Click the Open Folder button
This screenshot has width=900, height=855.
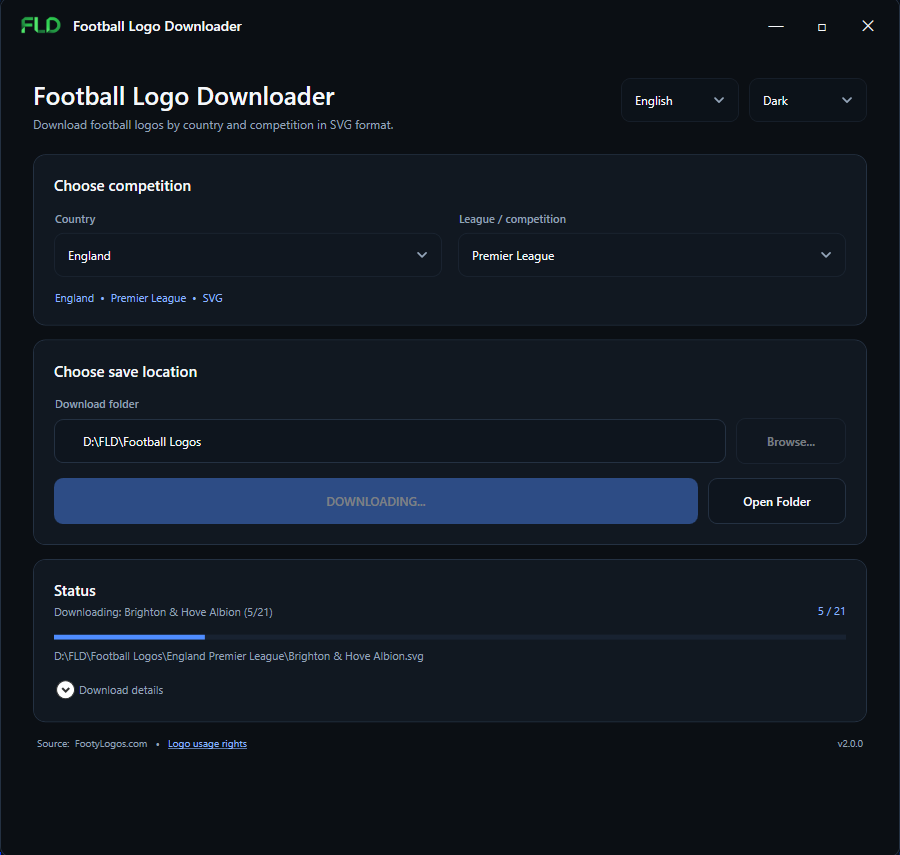tap(777, 502)
